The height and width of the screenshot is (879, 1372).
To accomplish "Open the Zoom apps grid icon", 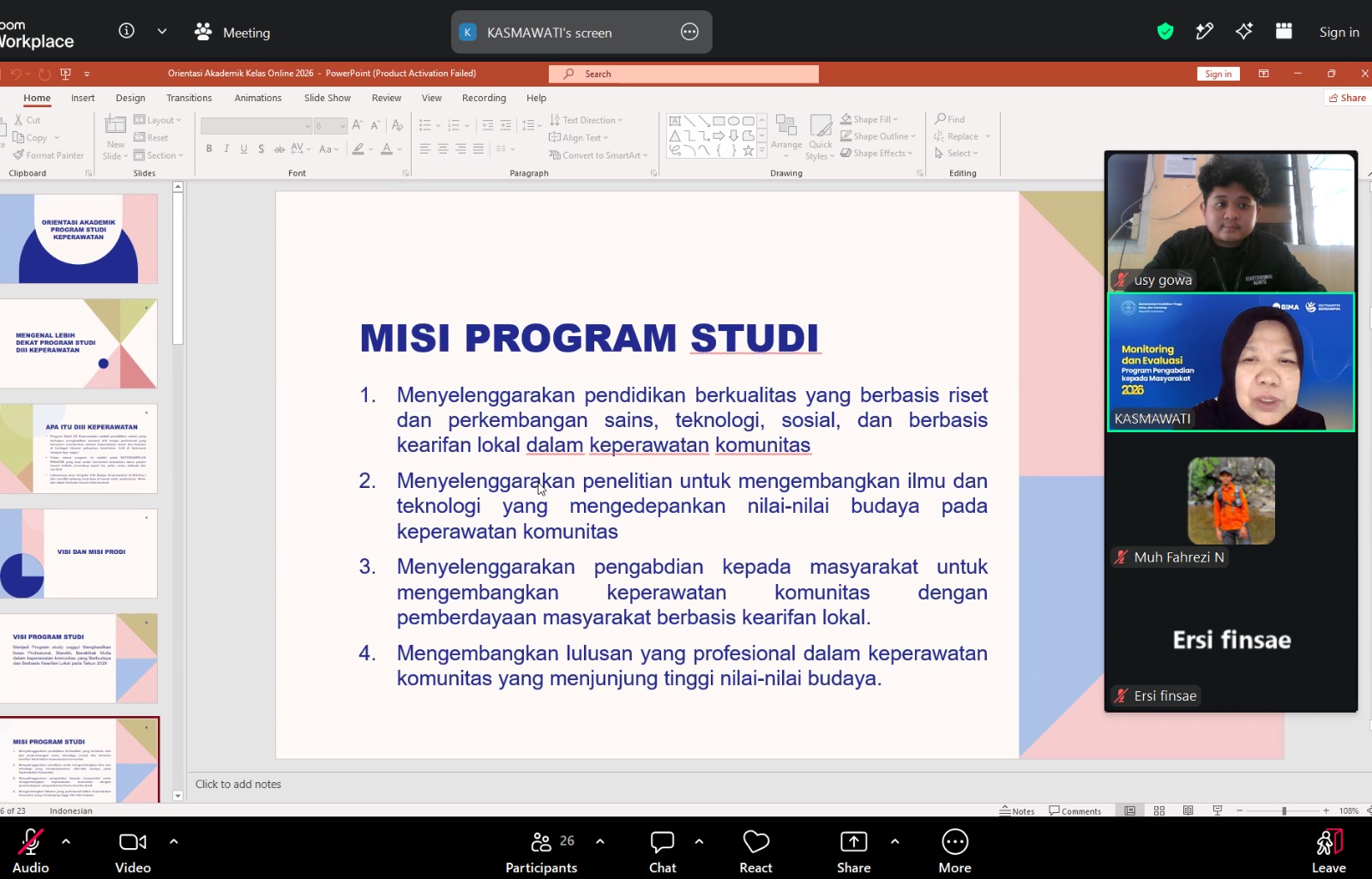I will 1284,32.
